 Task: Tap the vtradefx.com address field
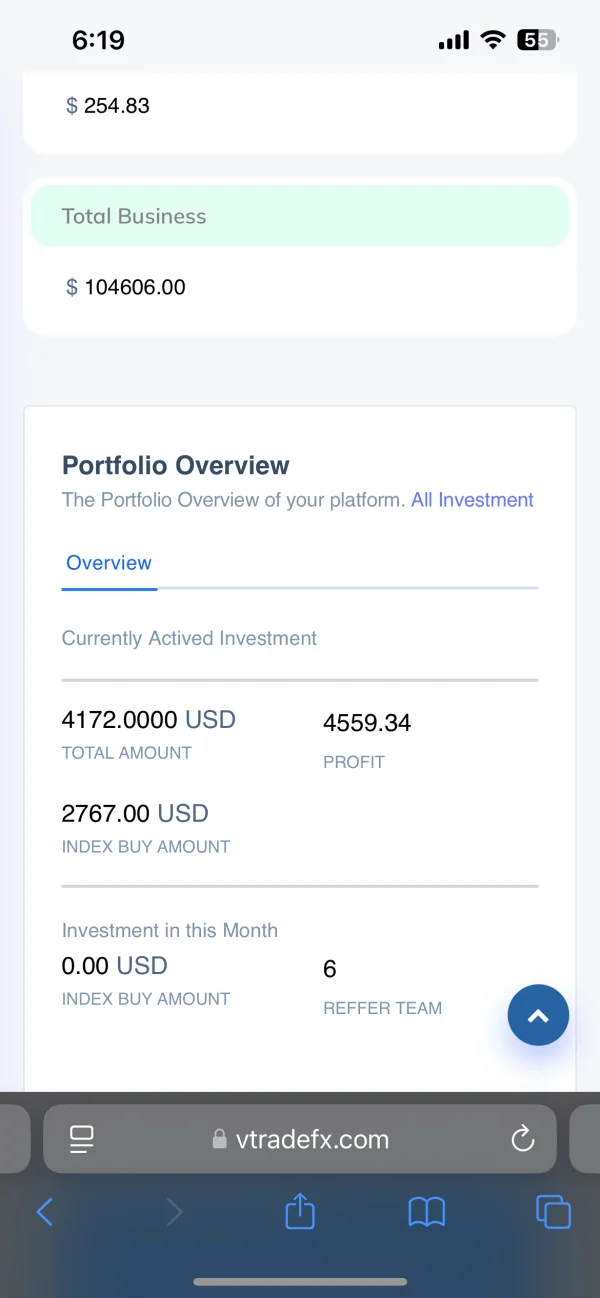[x=312, y=1139]
